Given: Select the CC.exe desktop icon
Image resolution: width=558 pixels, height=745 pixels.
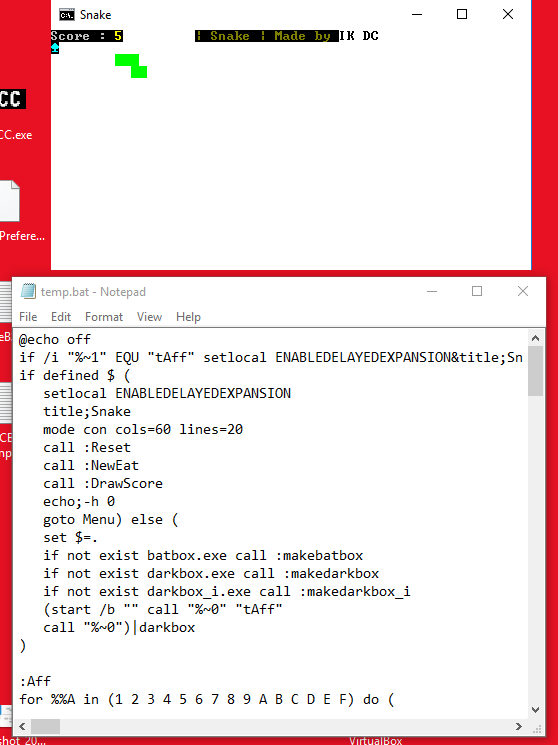Looking at the screenshot, I should point(13,114).
